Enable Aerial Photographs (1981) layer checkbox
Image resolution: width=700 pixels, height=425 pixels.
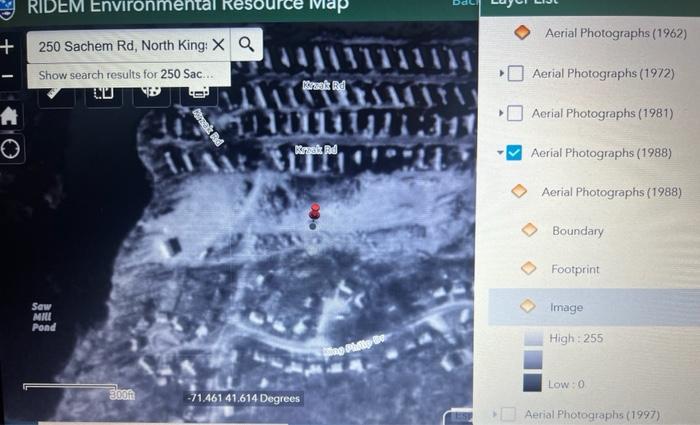point(515,113)
